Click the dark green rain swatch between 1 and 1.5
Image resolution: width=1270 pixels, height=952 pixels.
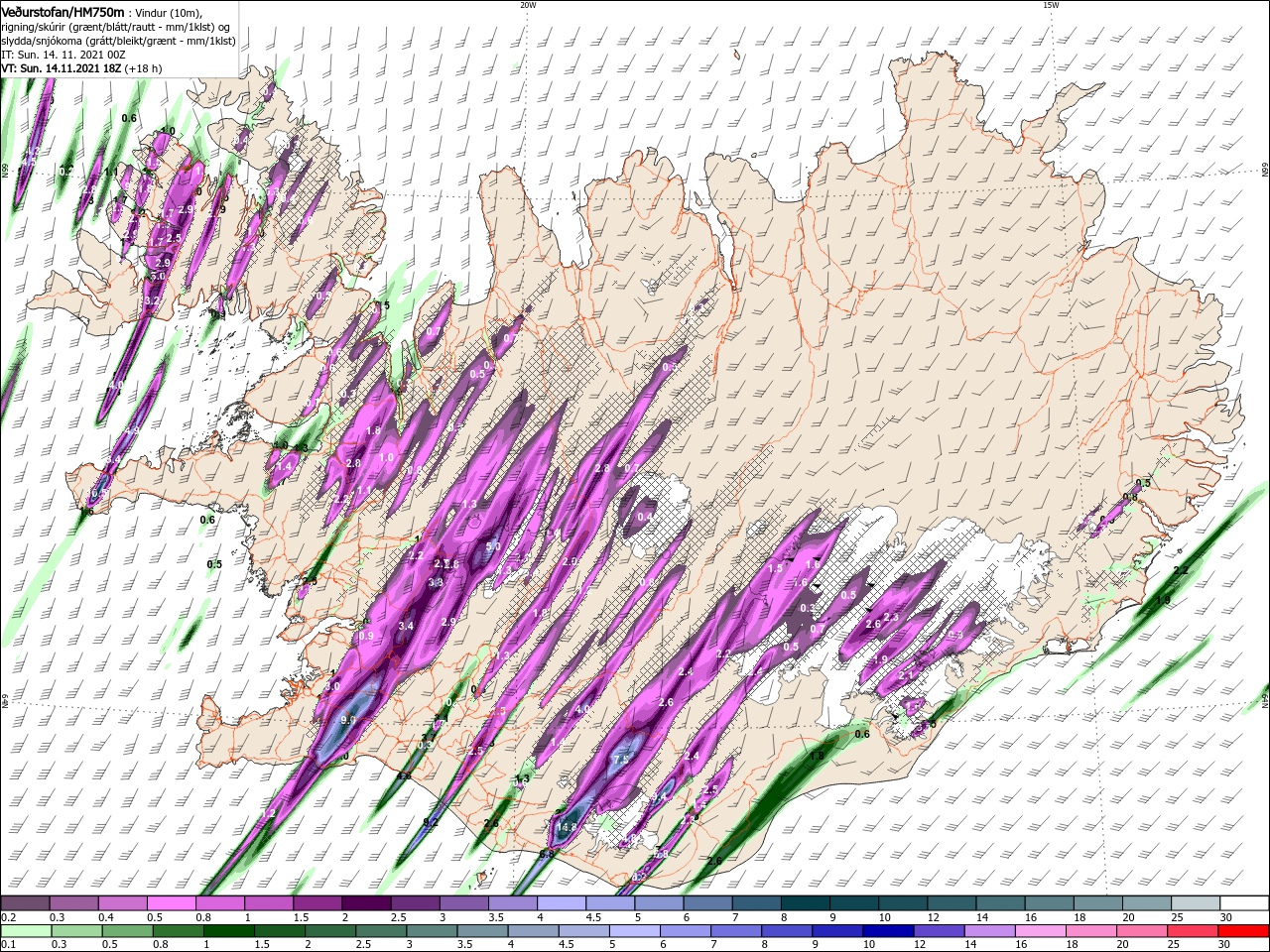[227, 931]
